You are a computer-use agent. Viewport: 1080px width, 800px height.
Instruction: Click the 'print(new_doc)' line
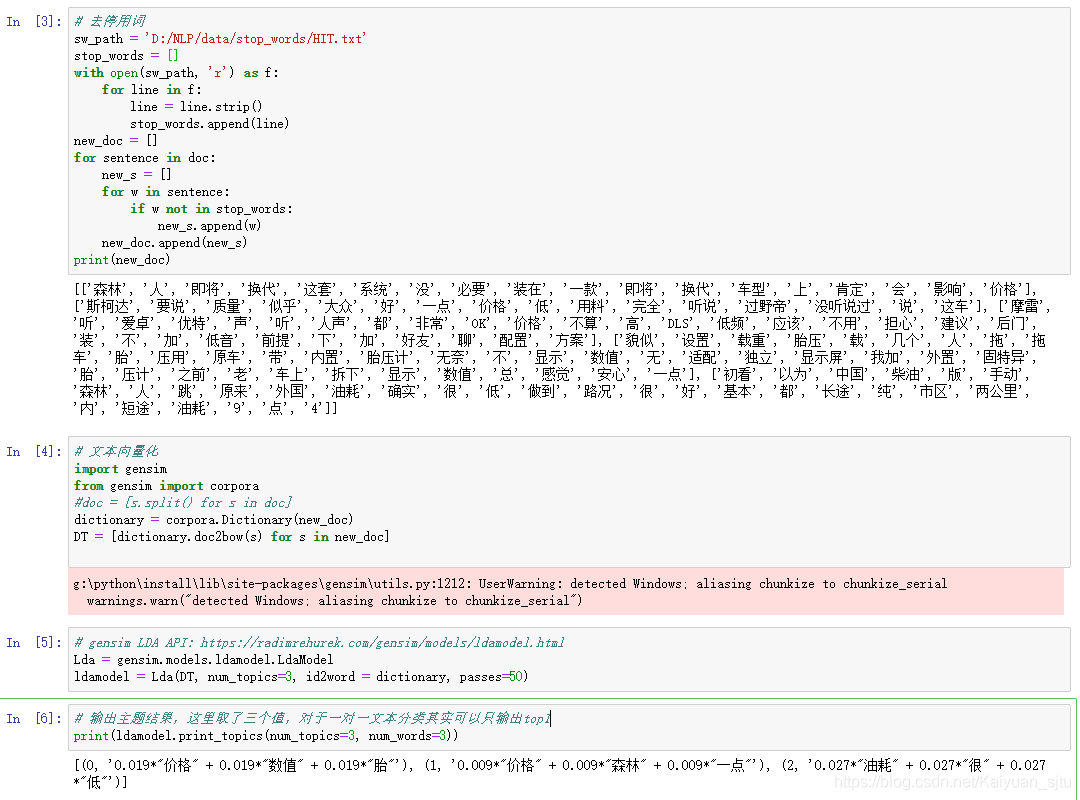122,260
